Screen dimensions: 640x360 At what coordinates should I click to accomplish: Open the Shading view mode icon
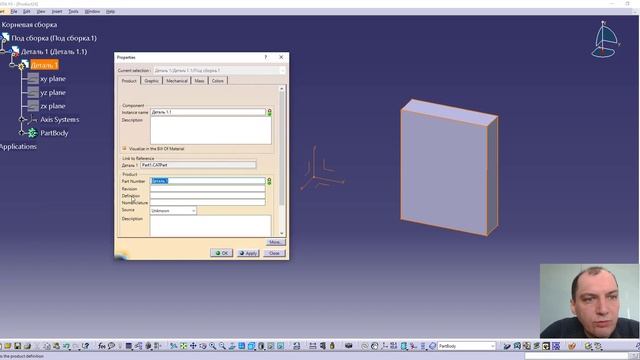(x=261, y=346)
